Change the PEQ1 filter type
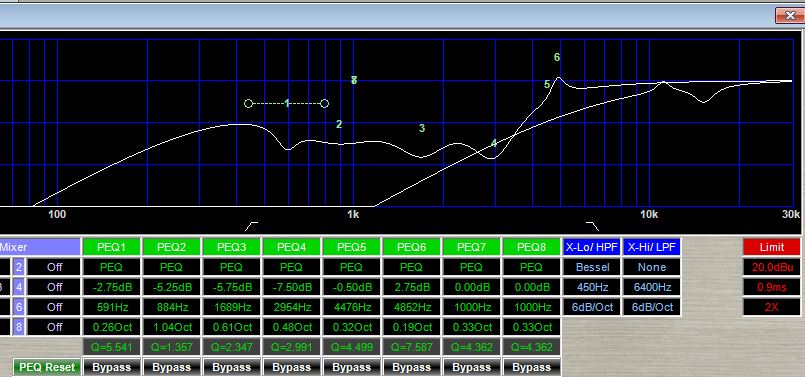This screenshot has width=805, height=377. tap(111, 267)
